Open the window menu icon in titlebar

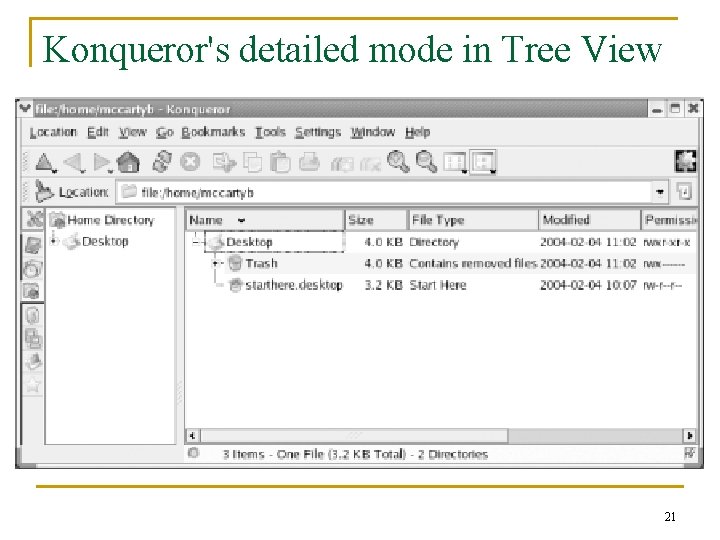pos(25,108)
